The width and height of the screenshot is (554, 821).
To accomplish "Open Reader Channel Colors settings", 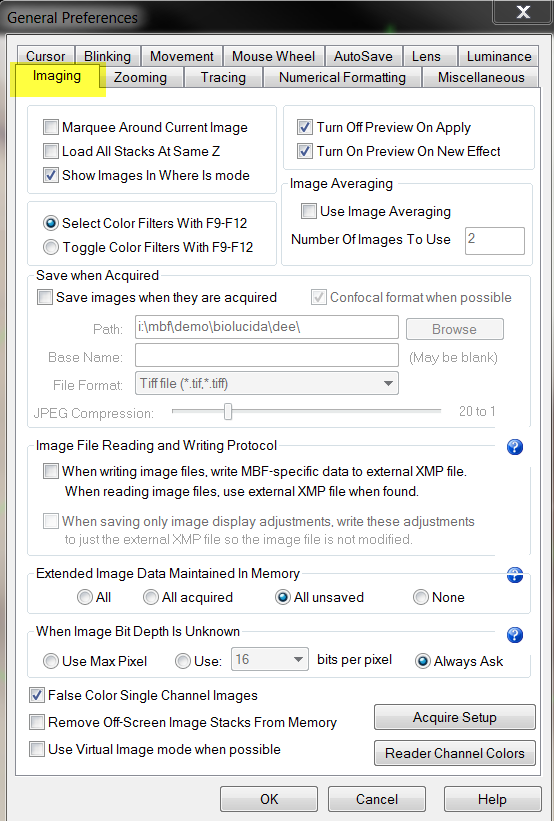I will pyautogui.click(x=455, y=753).
